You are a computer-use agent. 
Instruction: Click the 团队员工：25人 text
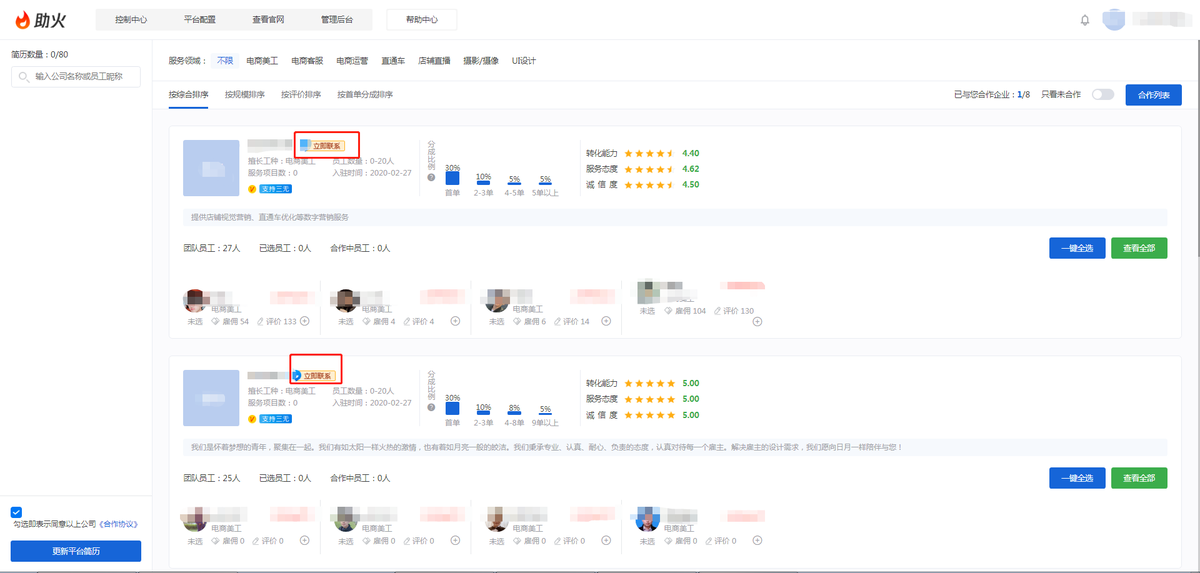coord(212,478)
